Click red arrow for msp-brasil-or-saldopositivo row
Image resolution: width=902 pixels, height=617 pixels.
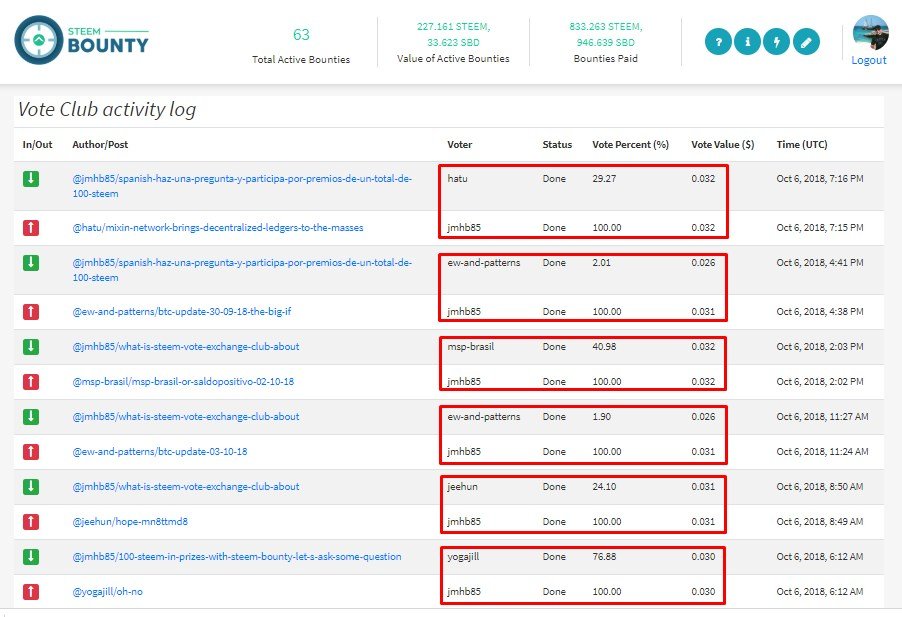[x=31, y=382]
